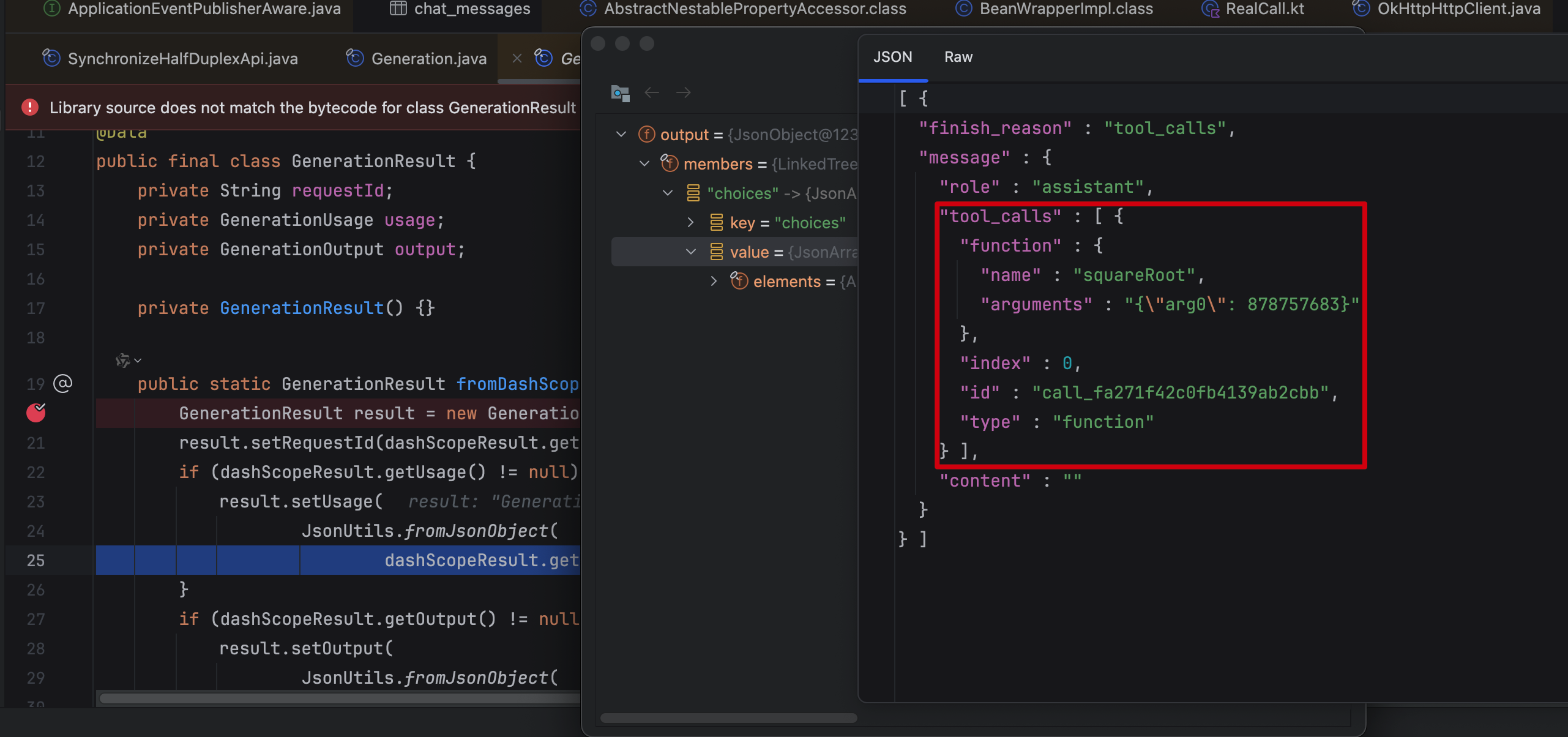Click the forward arrow in the debugger popup
Image resolution: width=1568 pixels, height=737 pixels.
pyautogui.click(x=684, y=93)
